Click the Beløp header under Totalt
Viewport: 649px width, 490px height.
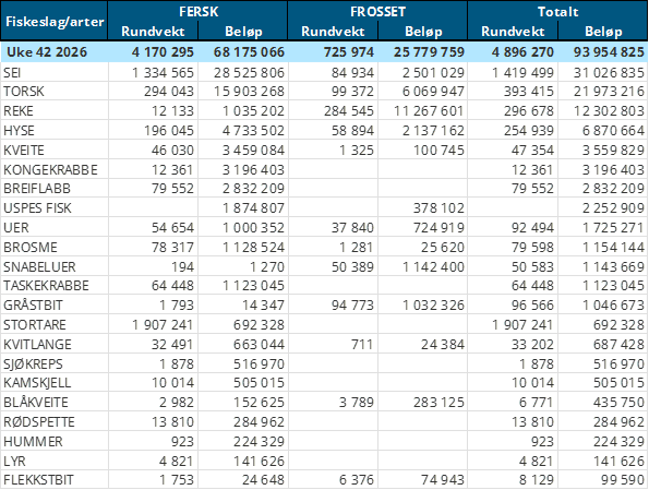coord(603,31)
